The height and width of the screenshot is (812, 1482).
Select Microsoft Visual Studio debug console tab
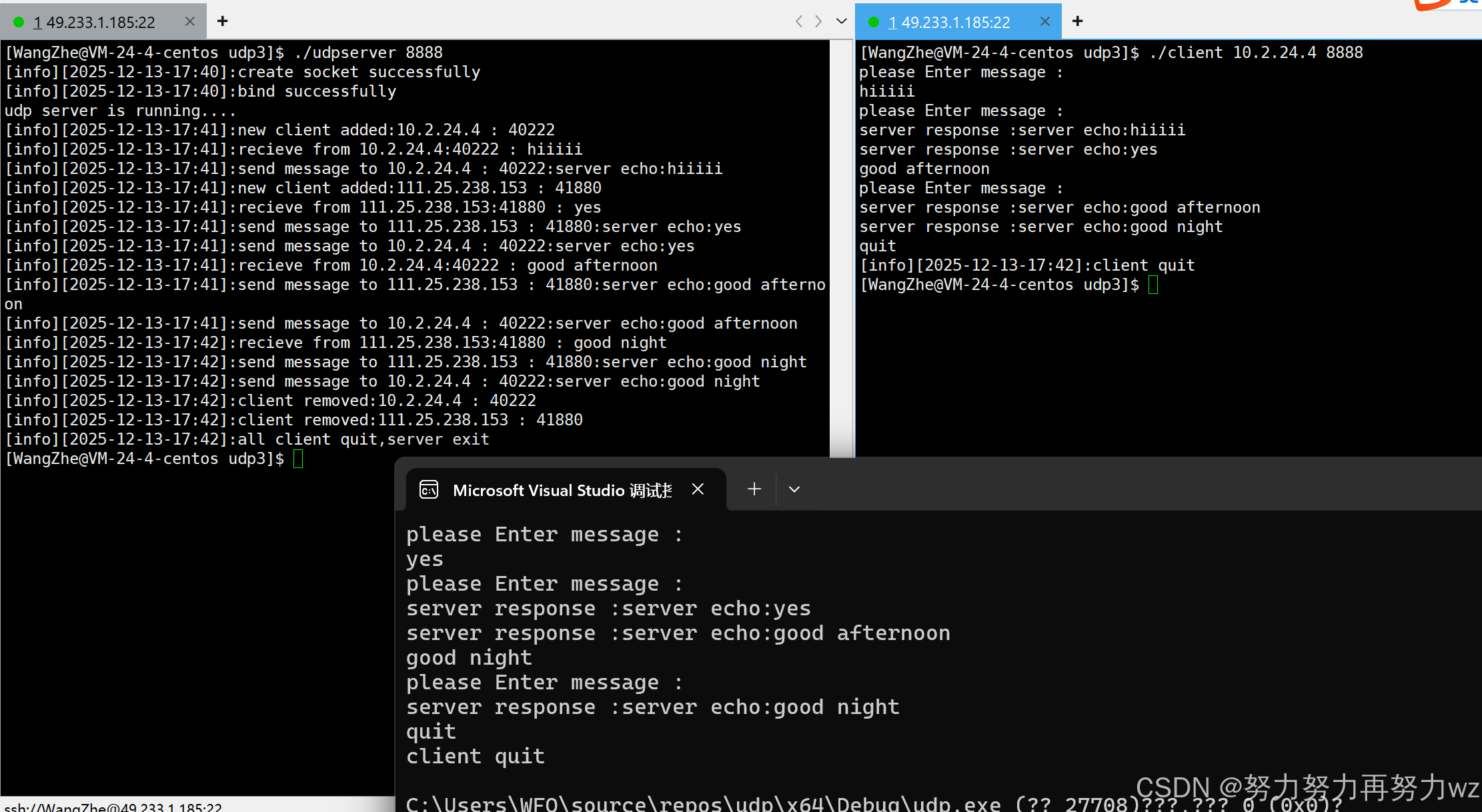[562, 490]
